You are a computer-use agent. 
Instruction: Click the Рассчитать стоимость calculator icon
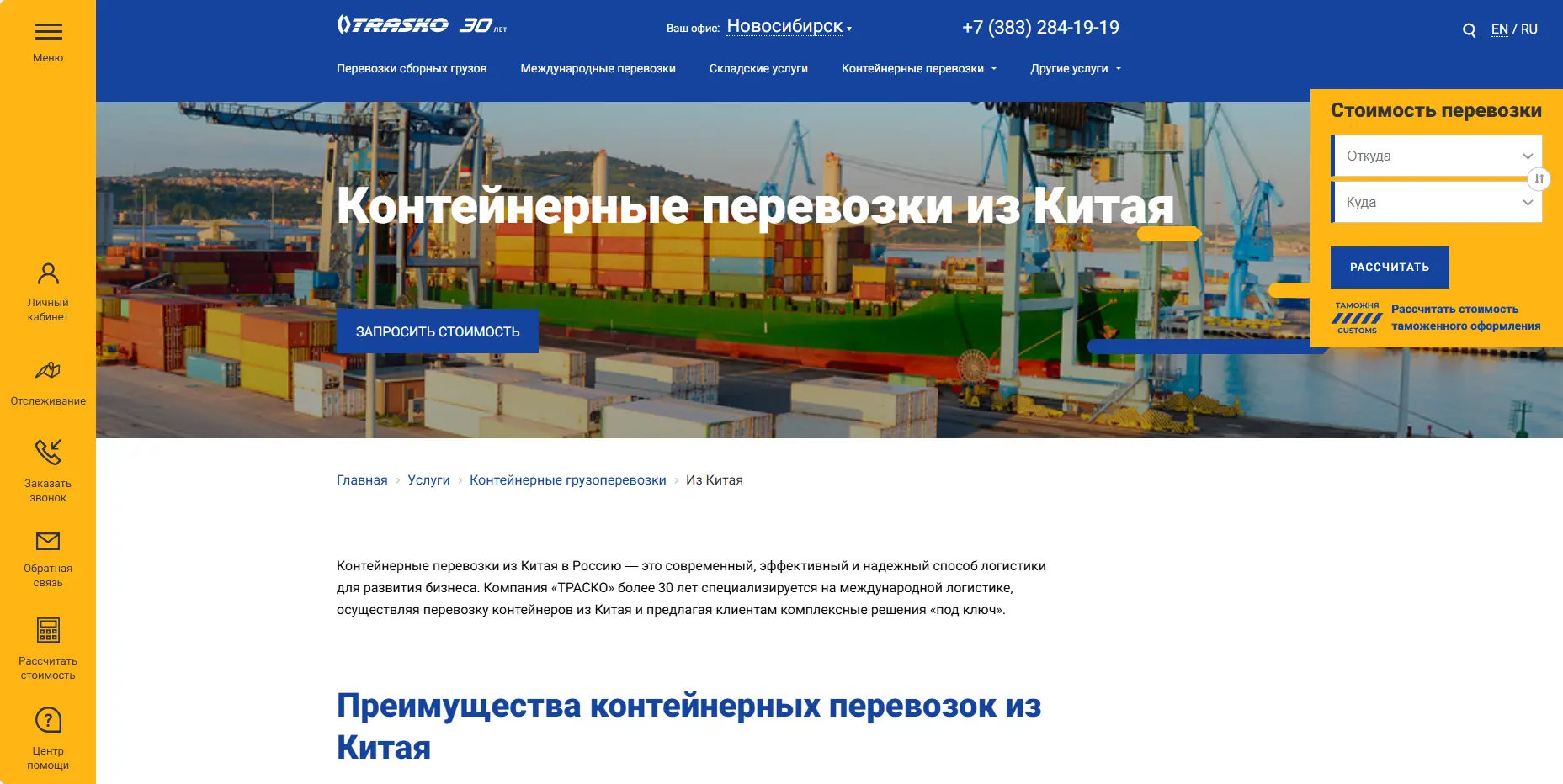pos(48,630)
